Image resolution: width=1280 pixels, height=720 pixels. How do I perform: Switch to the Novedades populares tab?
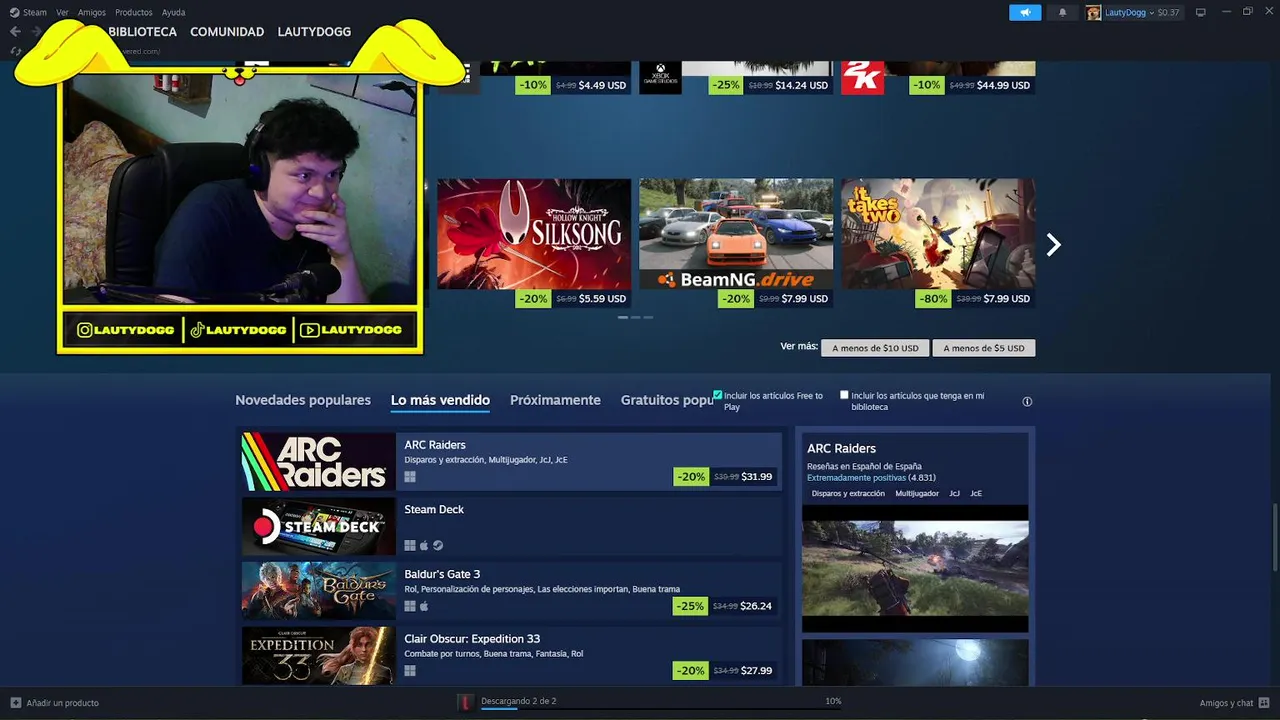[x=303, y=400]
